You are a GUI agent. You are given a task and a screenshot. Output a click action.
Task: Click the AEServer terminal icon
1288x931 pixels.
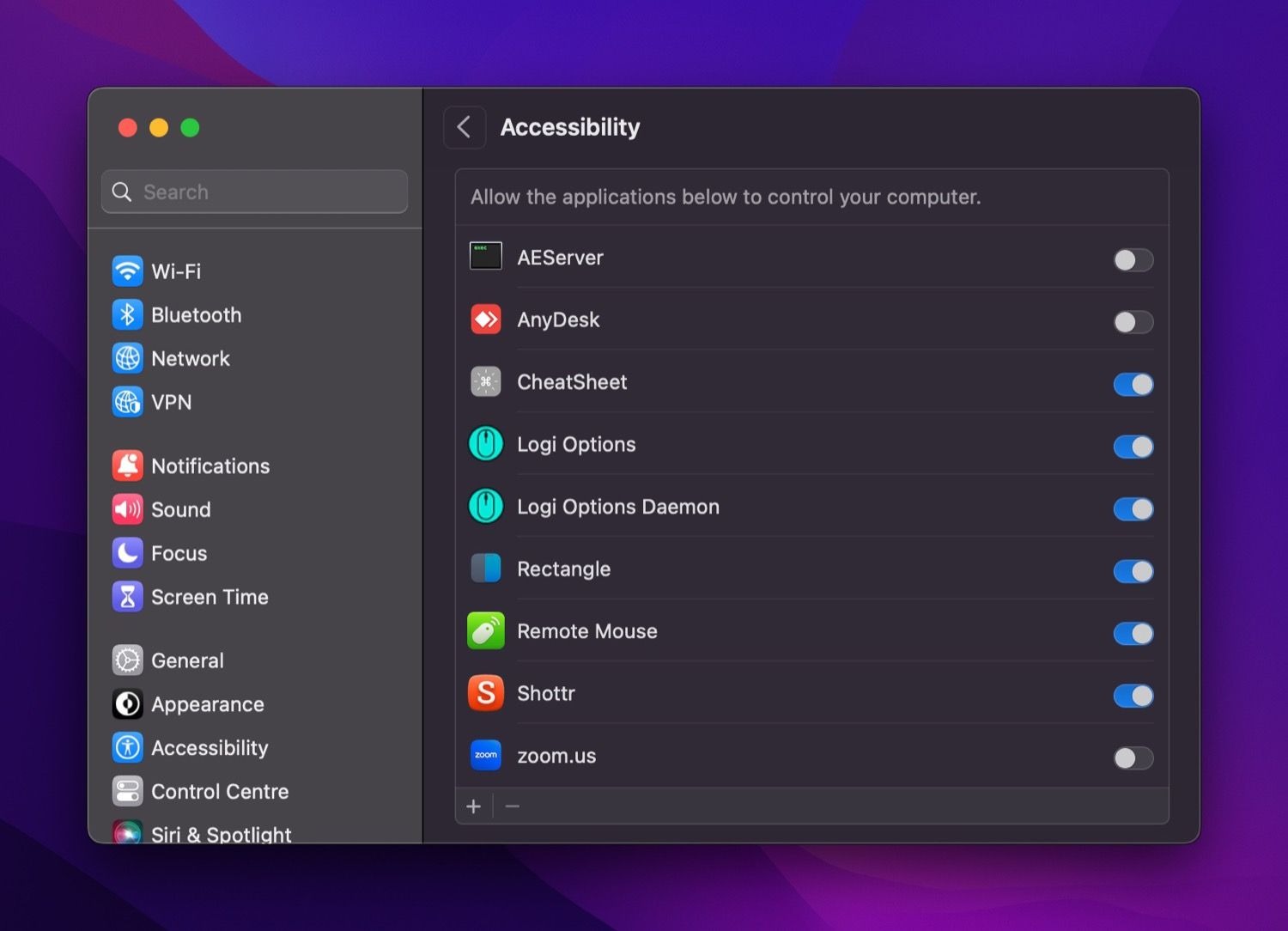click(x=486, y=256)
